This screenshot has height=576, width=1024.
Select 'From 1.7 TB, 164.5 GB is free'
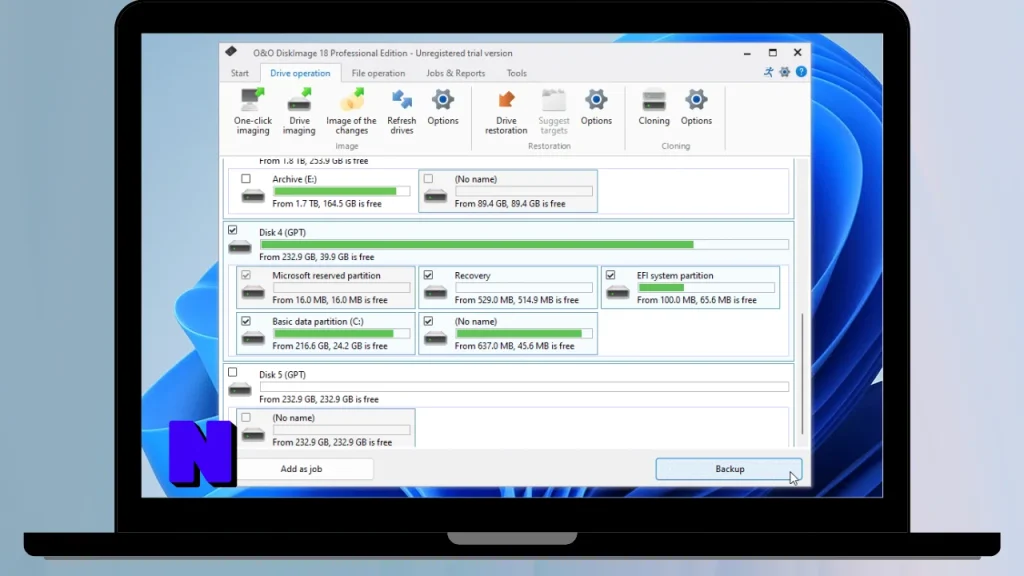tap(327, 204)
